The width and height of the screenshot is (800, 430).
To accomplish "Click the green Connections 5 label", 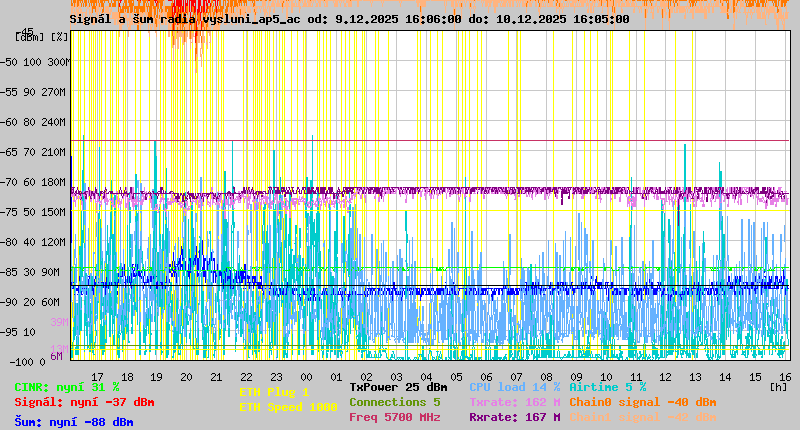I will pos(394,402).
